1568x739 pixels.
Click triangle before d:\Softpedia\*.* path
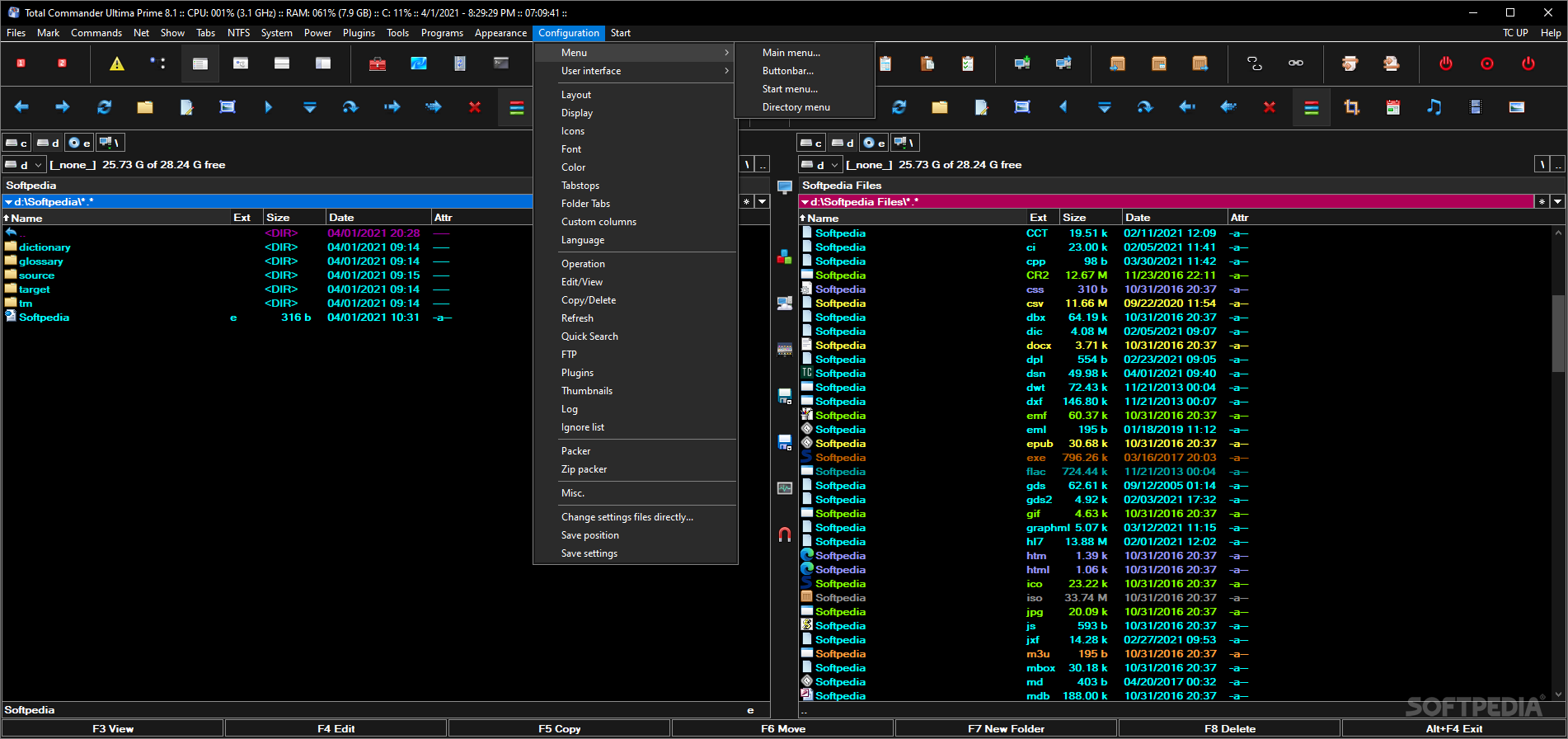coord(9,202)
